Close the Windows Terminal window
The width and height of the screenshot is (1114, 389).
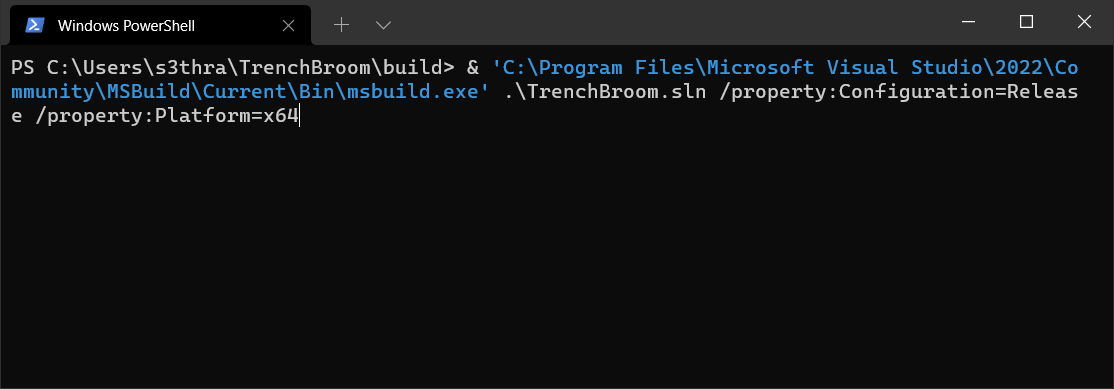tap(1084, 22)
